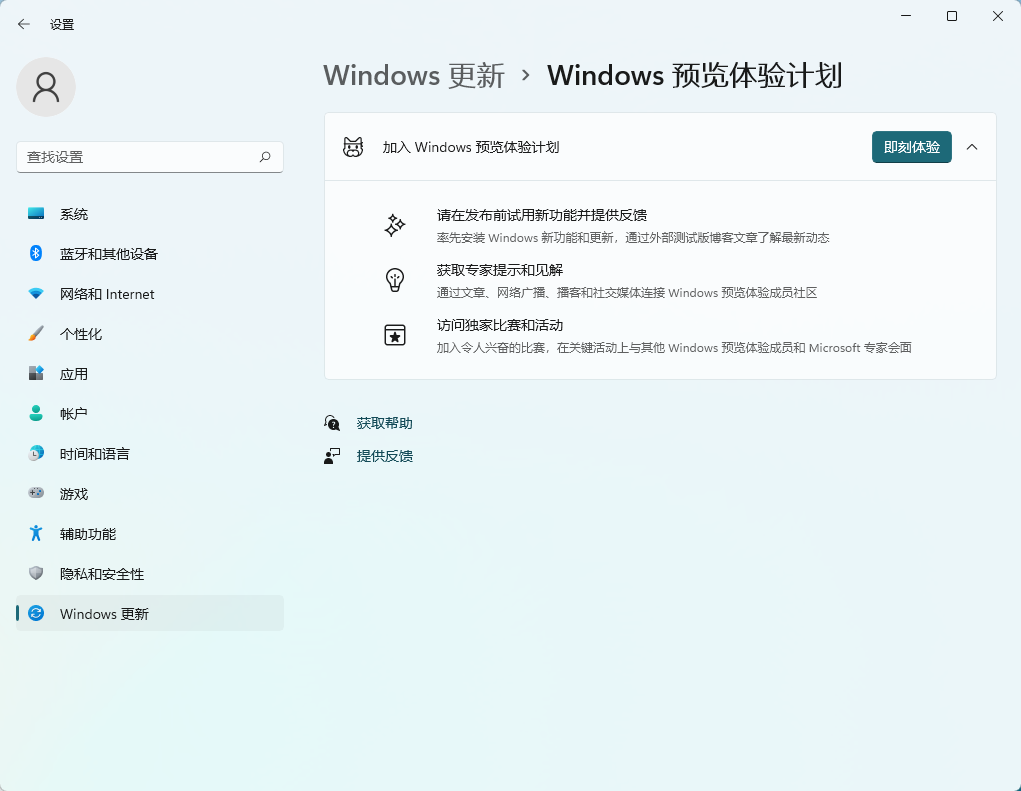Click the 辅助功能 accessibility icon

[x=34, y=533]
